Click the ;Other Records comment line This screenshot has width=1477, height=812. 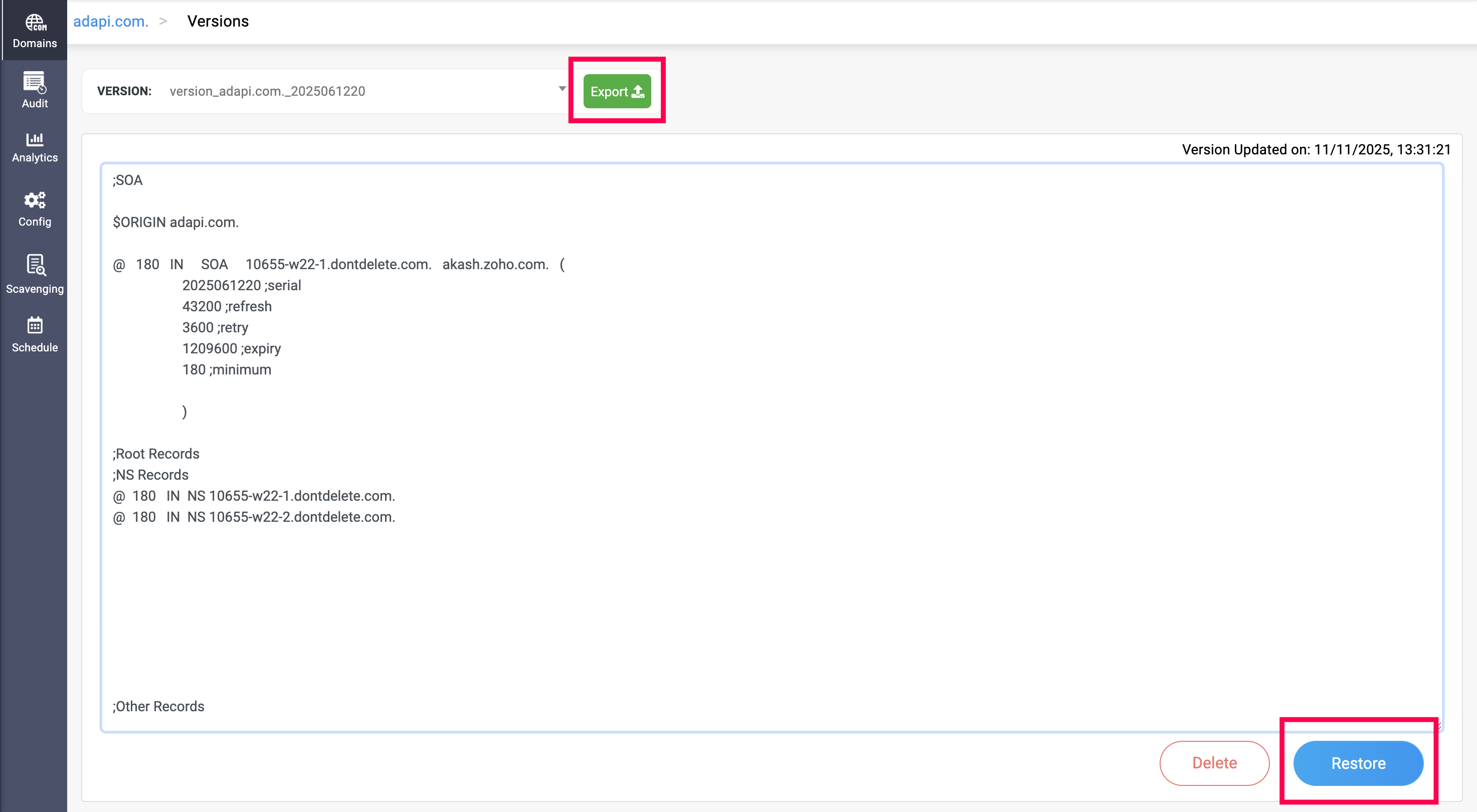coord(158,706)
